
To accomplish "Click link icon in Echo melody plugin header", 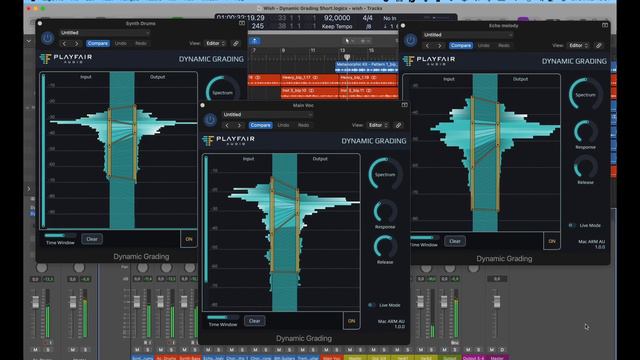I will pyautogui.click(x=599, y=45).
